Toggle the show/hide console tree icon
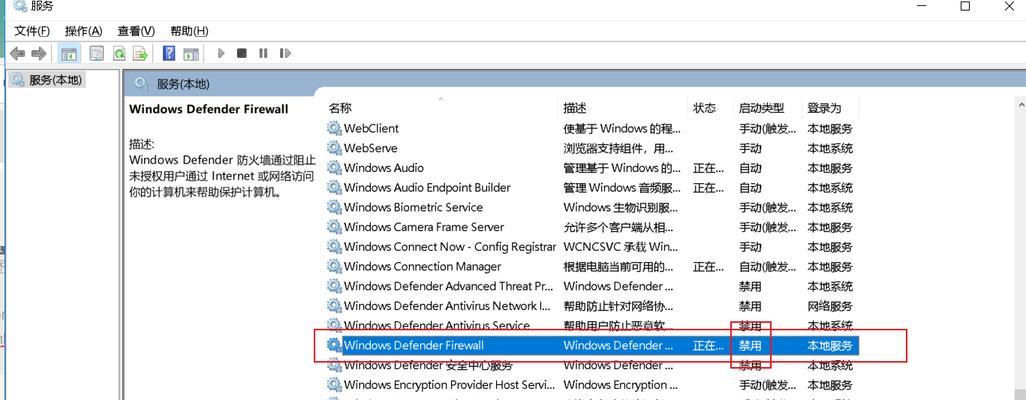Image resolution: width=1026 pixels, height=400 pixels. pos(69,54)
